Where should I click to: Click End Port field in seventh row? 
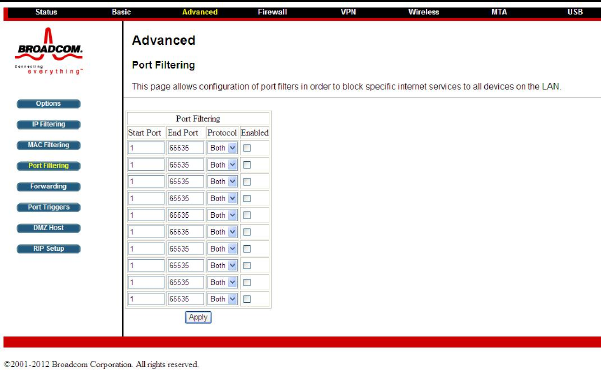tap(186, 249)
